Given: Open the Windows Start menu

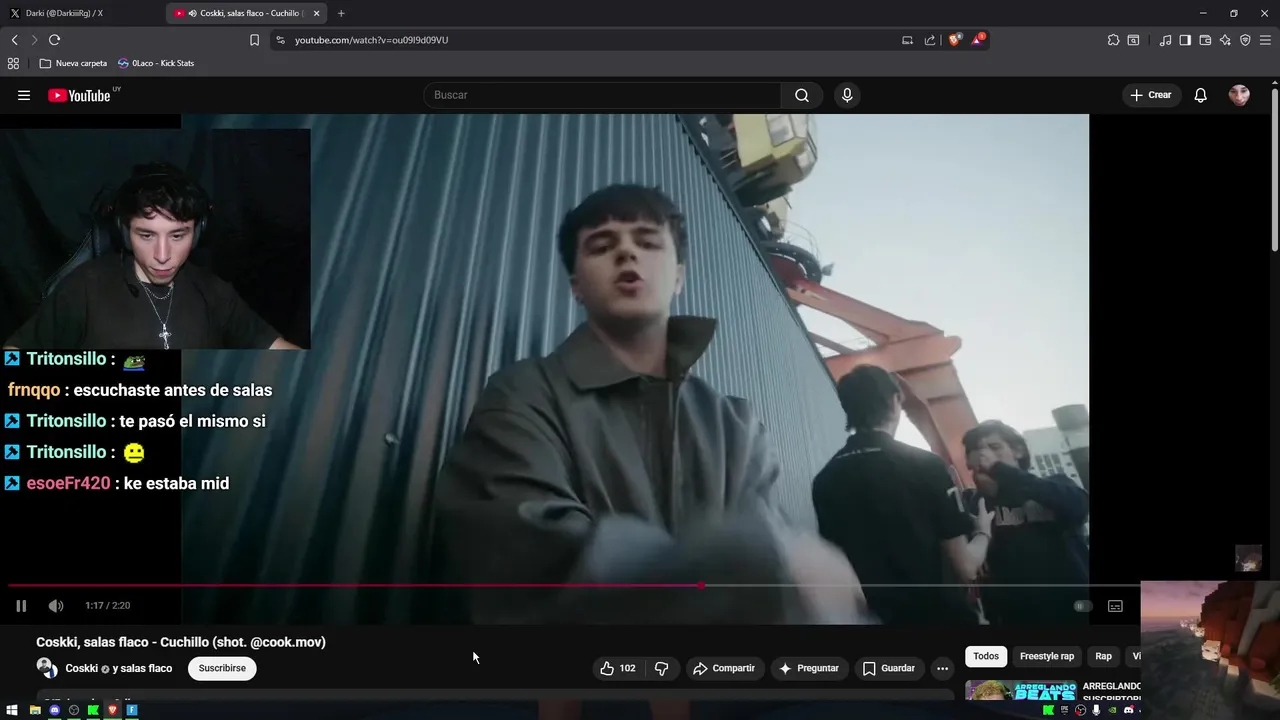Looking at the screenshot, I should pyautogui.click(x=12, y=710).
